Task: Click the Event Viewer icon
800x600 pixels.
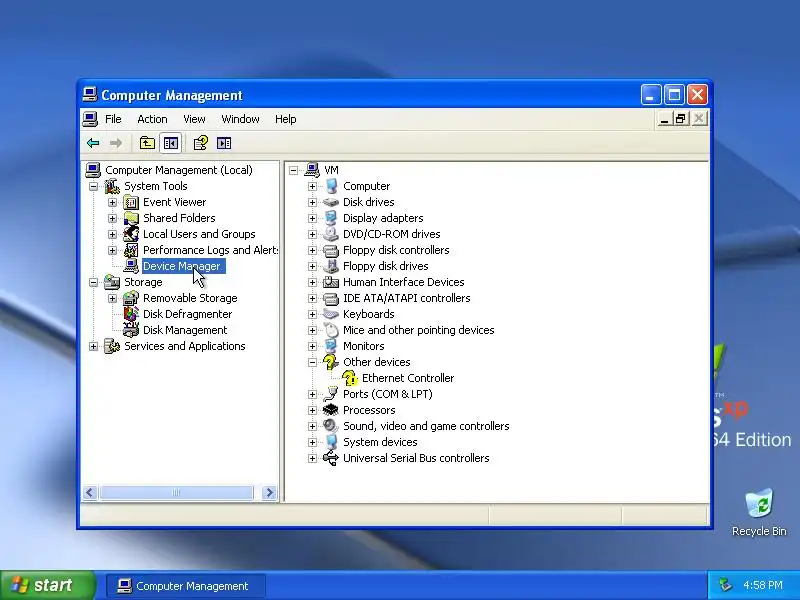Action: tap(131, 202)
